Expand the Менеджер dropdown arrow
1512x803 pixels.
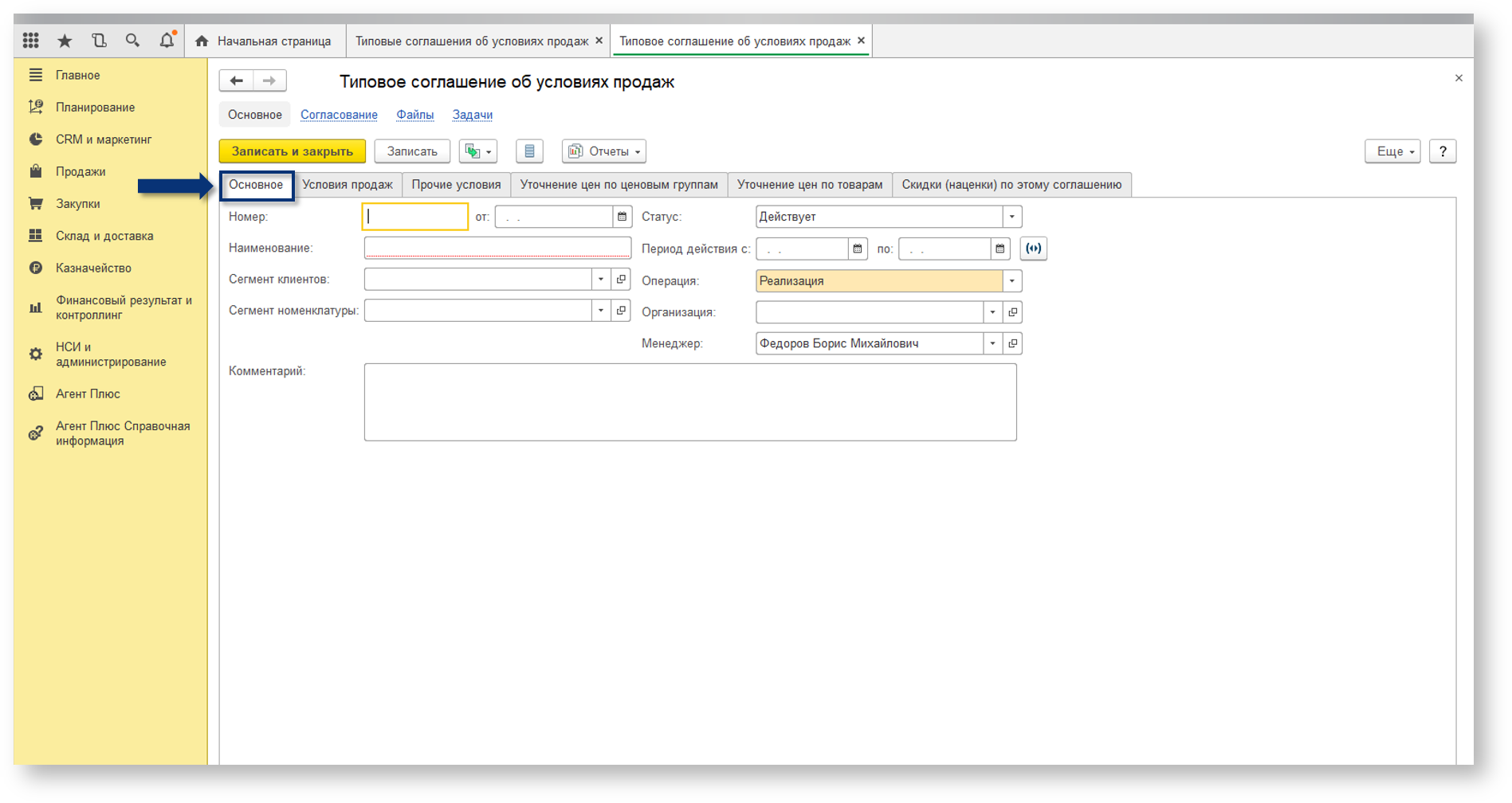(x=993, y=343)
